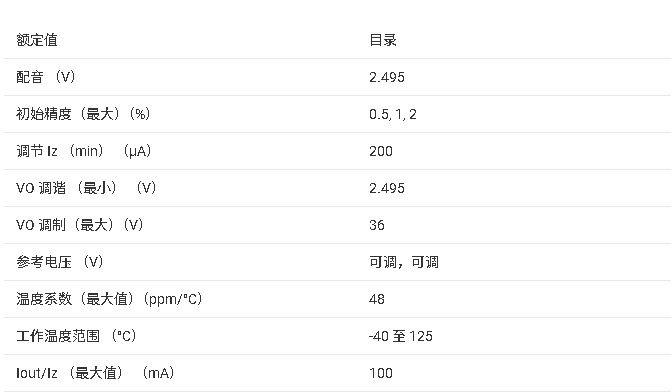Click the 36 value cell

[377, 225]
